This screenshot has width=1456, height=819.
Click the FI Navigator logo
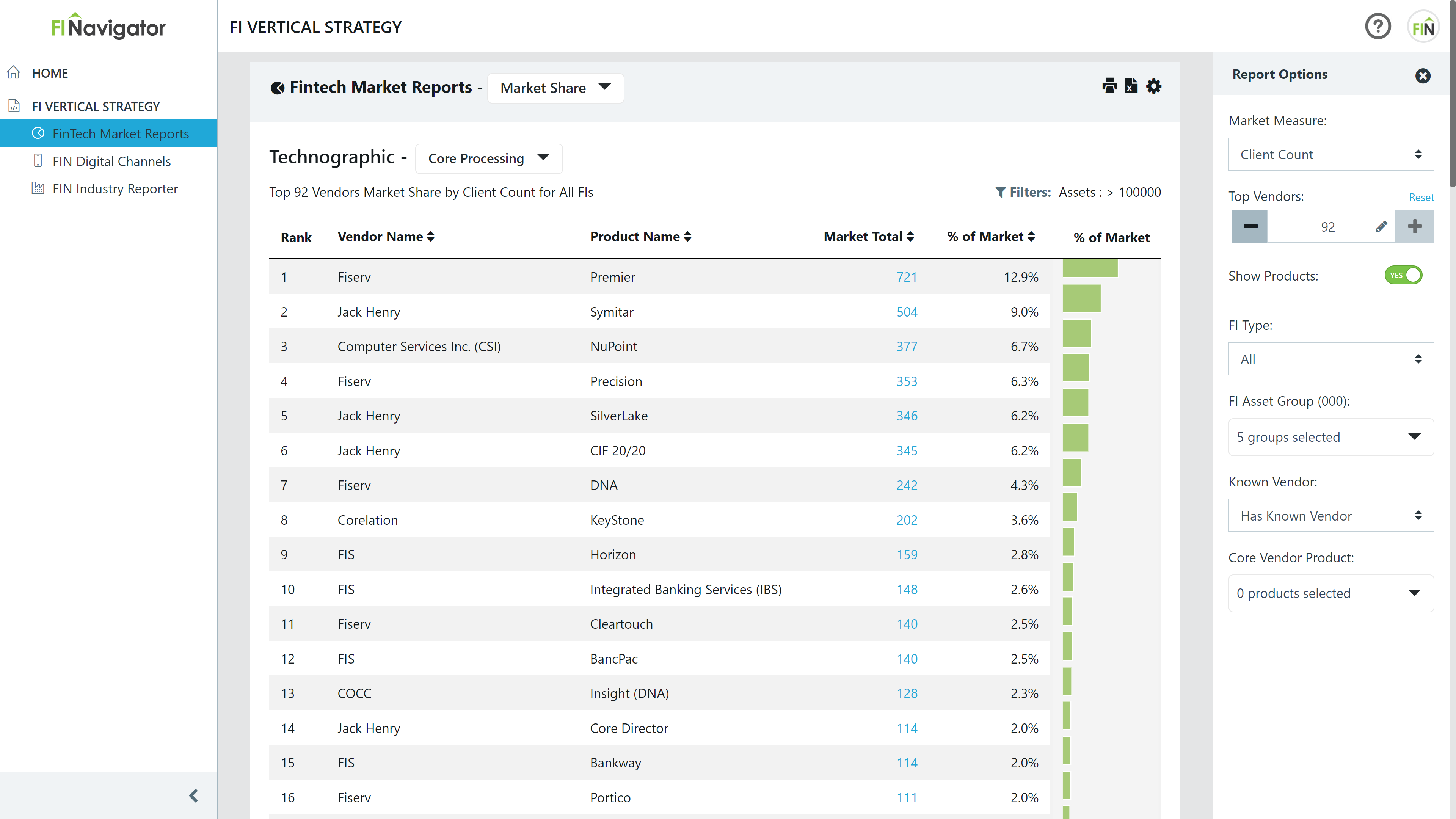[x=108, y=26]
